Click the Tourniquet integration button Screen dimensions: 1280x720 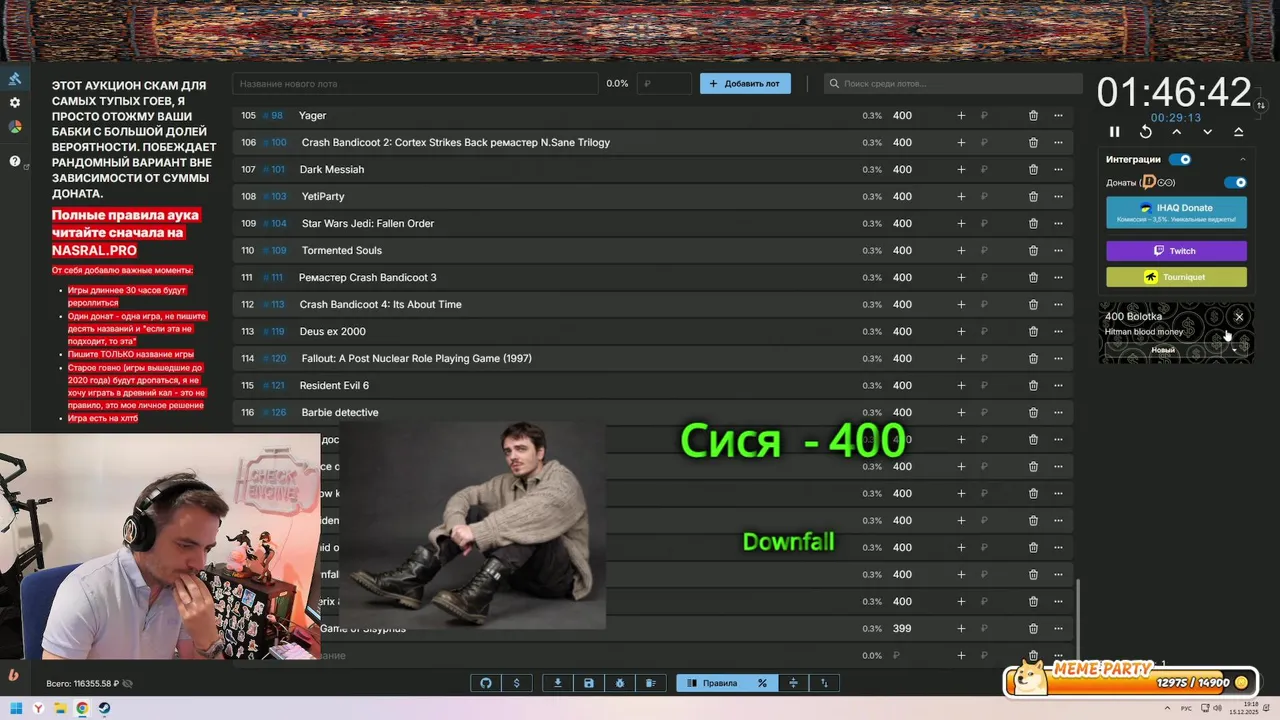pos(1176,277)
